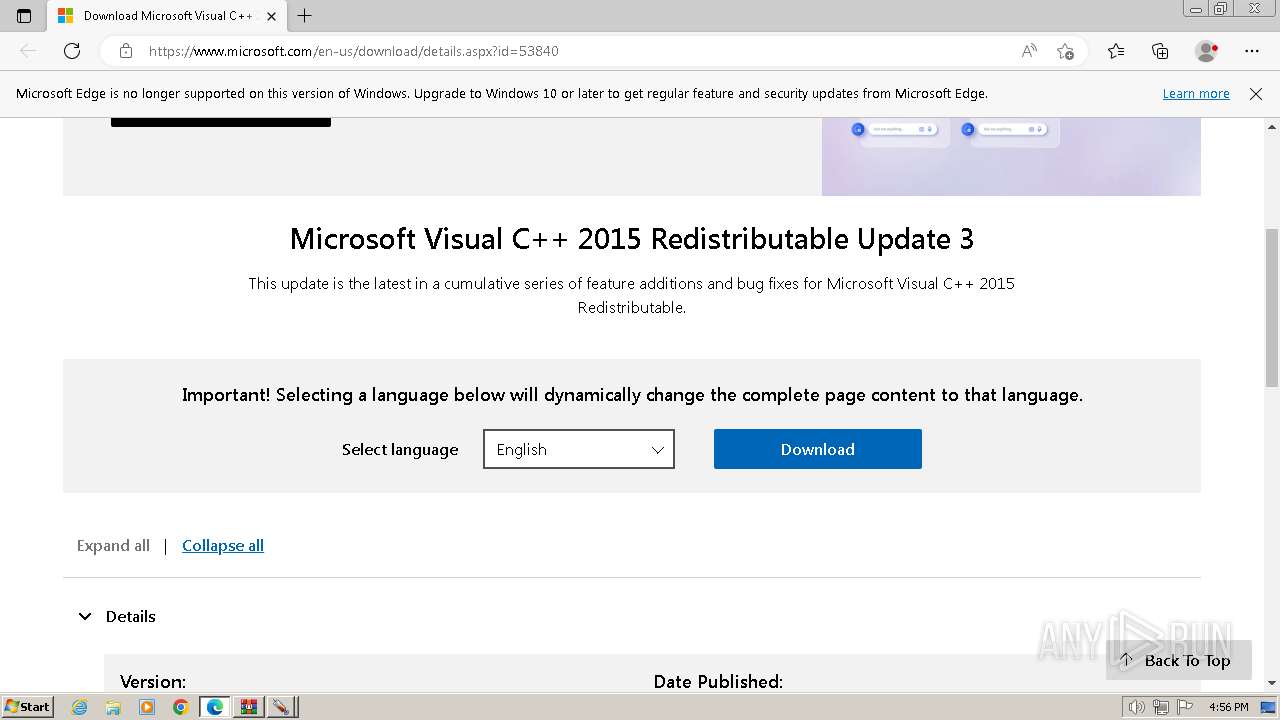Collapse the Details section chevron
The image size is (1280, 720).
click(x=85, y=617)
